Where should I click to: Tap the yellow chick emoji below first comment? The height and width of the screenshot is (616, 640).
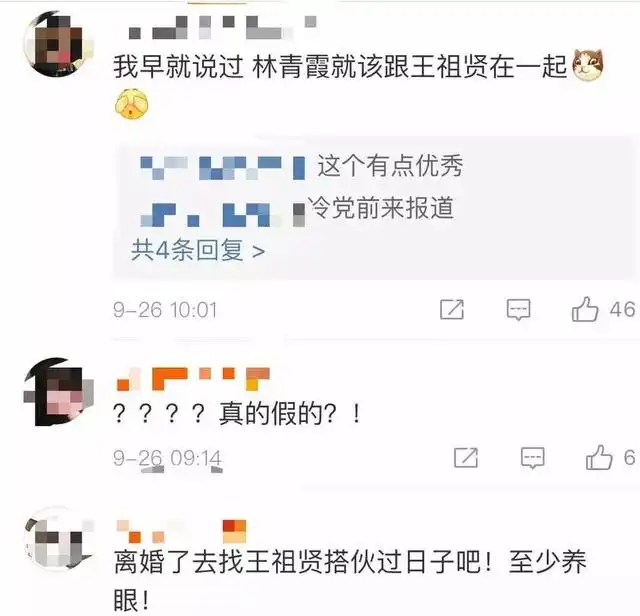point(131,105)
